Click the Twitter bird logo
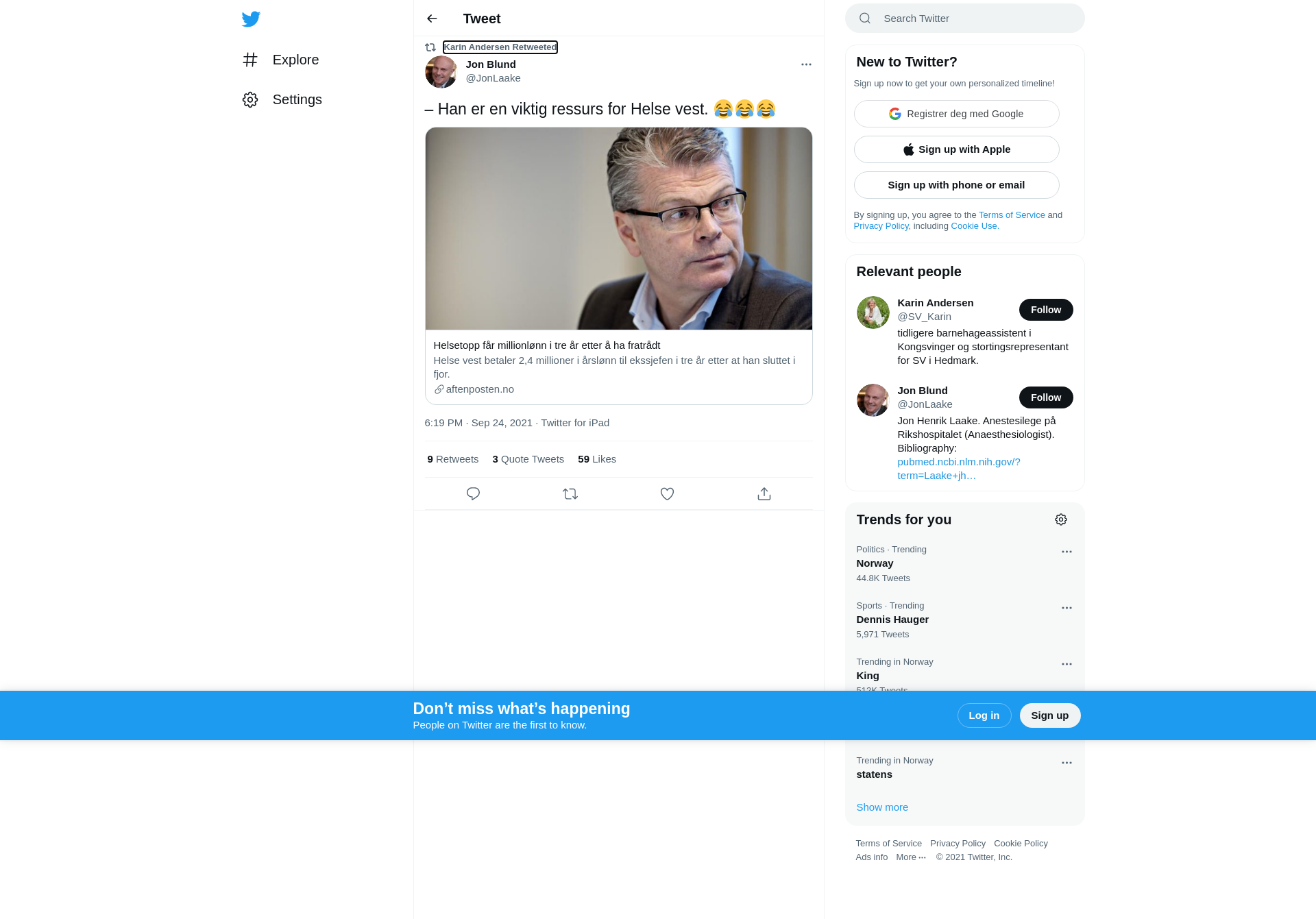 (251, 19)
